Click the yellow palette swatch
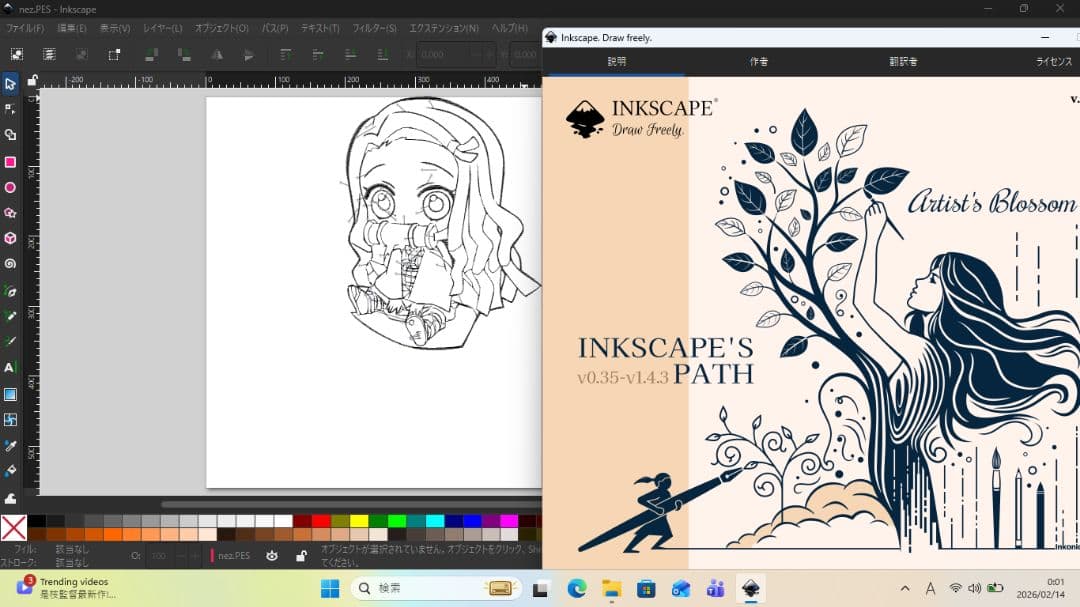The height and width of the screenshot is (607, 1080). tap(359, 521)
